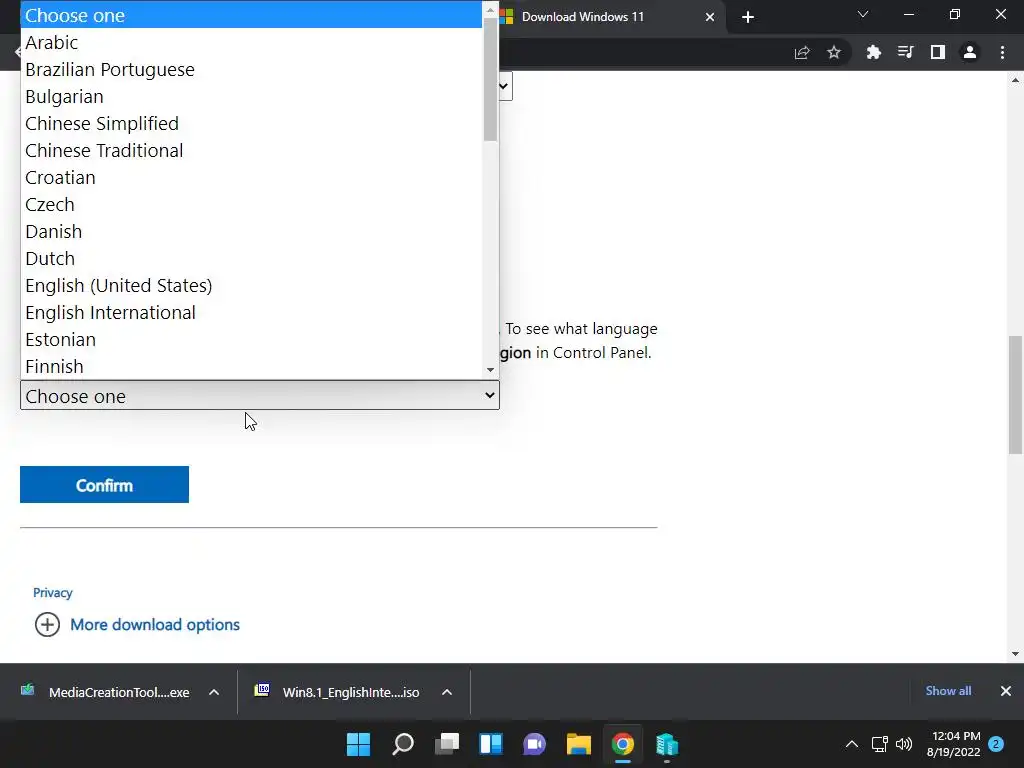Expand MediaCreationTool download options chevron

coord(214,692)
